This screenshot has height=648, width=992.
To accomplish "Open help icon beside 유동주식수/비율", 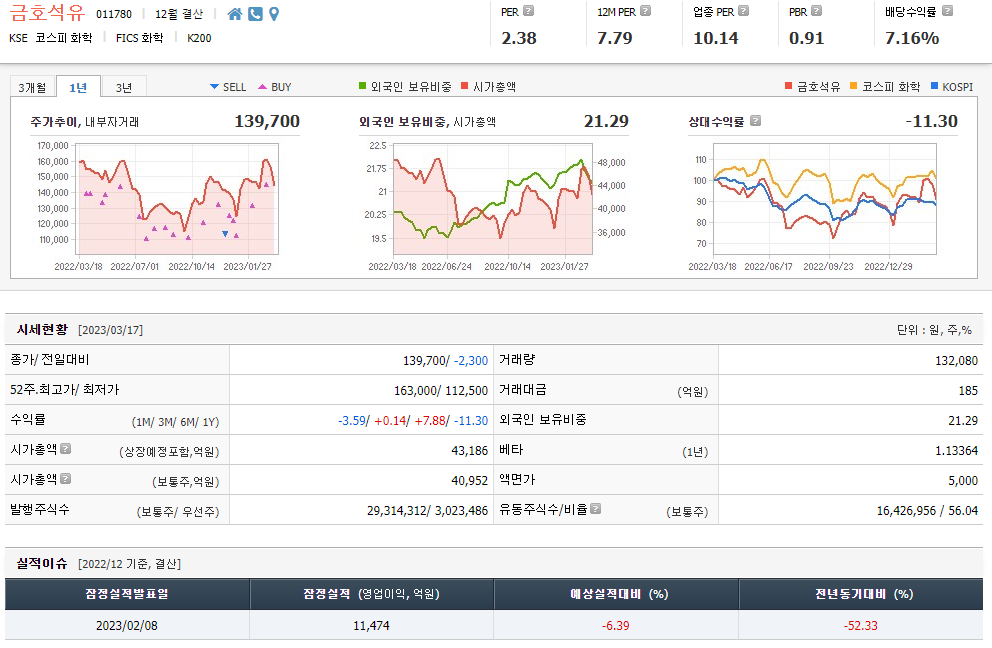I will point(595,508).
